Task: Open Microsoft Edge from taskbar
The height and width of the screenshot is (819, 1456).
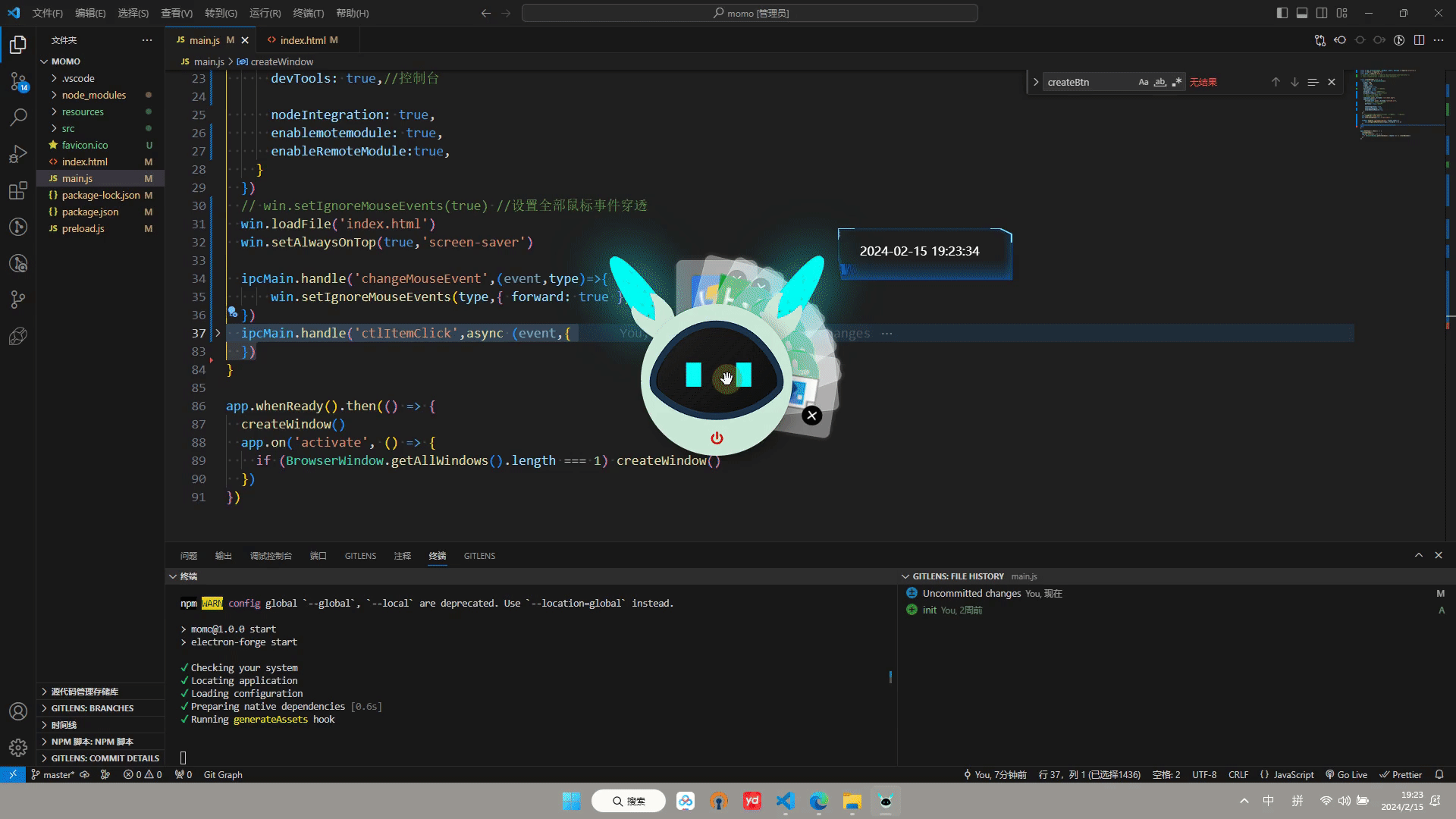Action: point(819,801)
